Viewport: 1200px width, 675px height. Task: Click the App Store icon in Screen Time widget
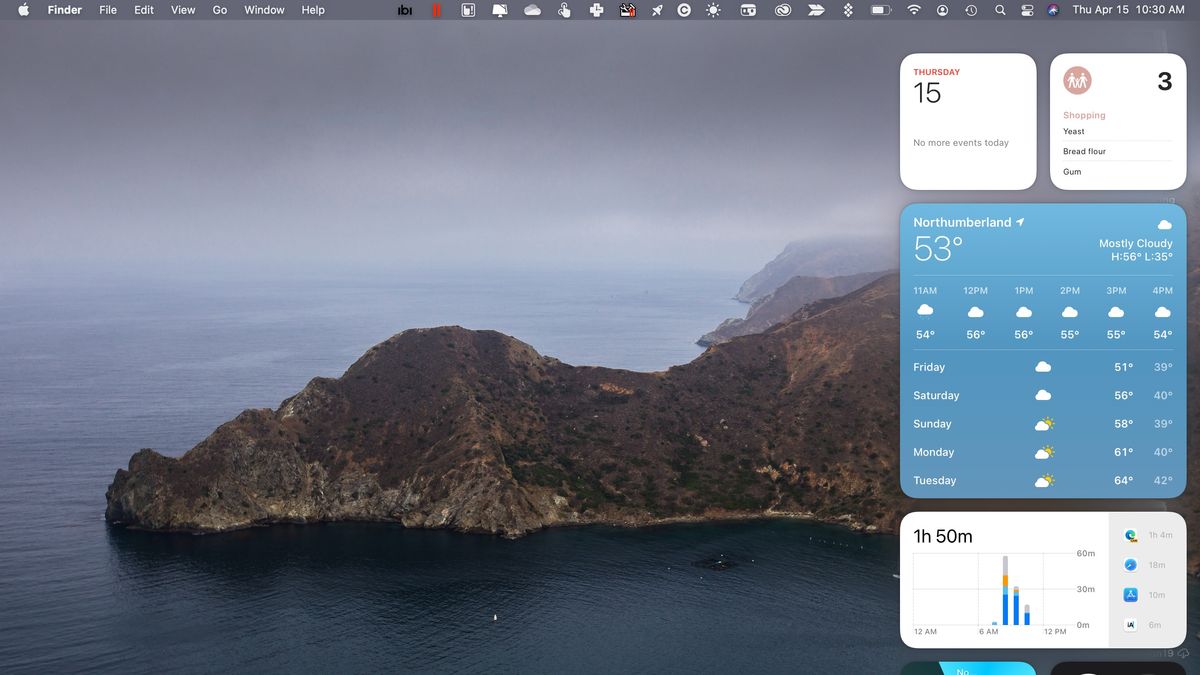coord(1131,594)
